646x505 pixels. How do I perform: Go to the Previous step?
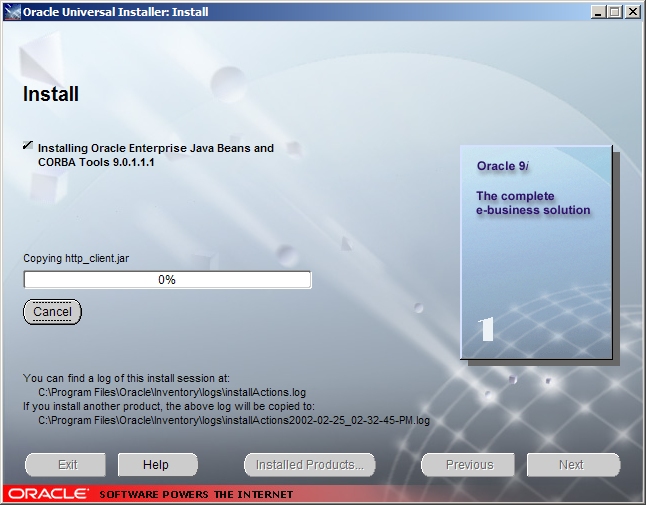468,465
